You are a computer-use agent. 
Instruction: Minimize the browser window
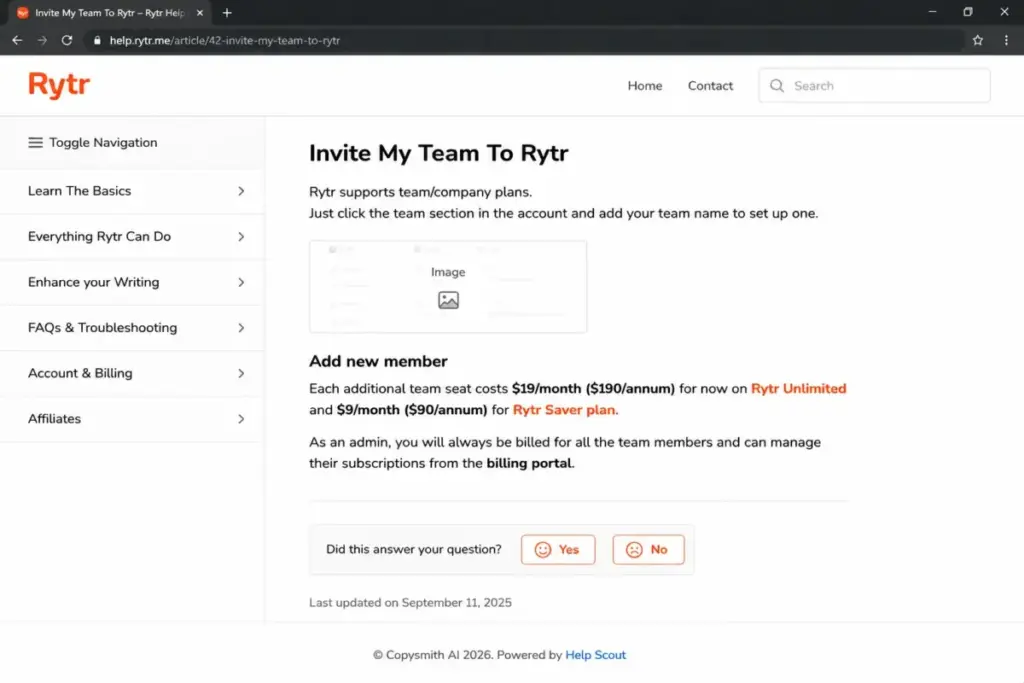933,12
